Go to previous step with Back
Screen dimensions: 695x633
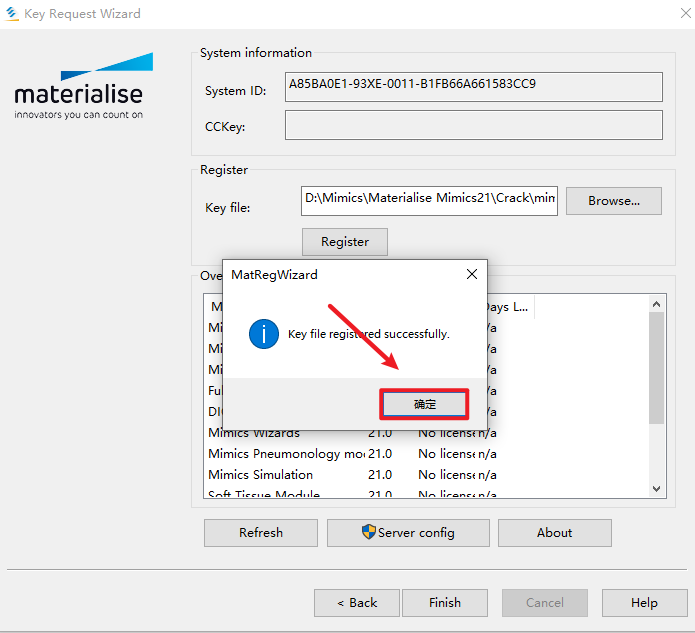[356, 603]
